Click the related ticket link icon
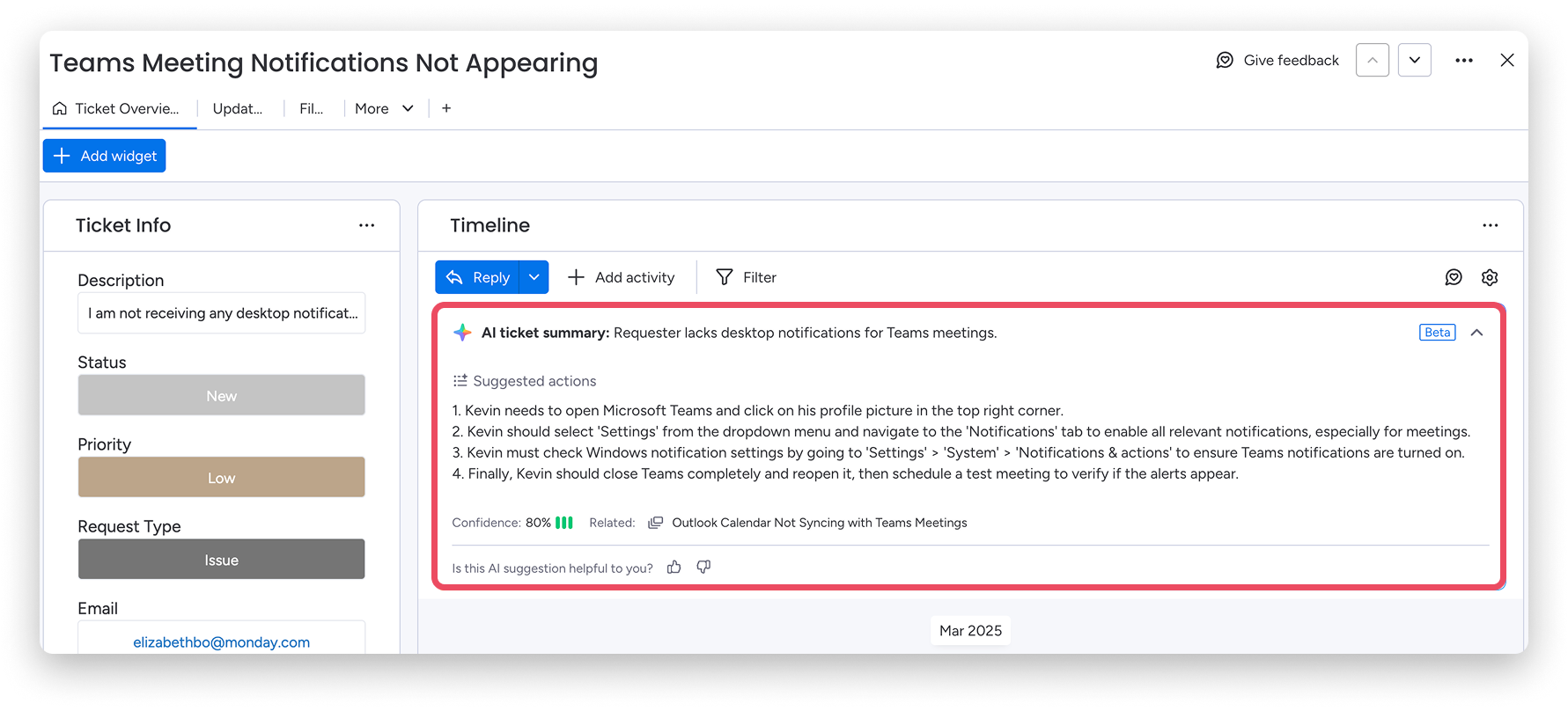The image size is (1568, 711). pyautogui.click(x=655, y=523)
